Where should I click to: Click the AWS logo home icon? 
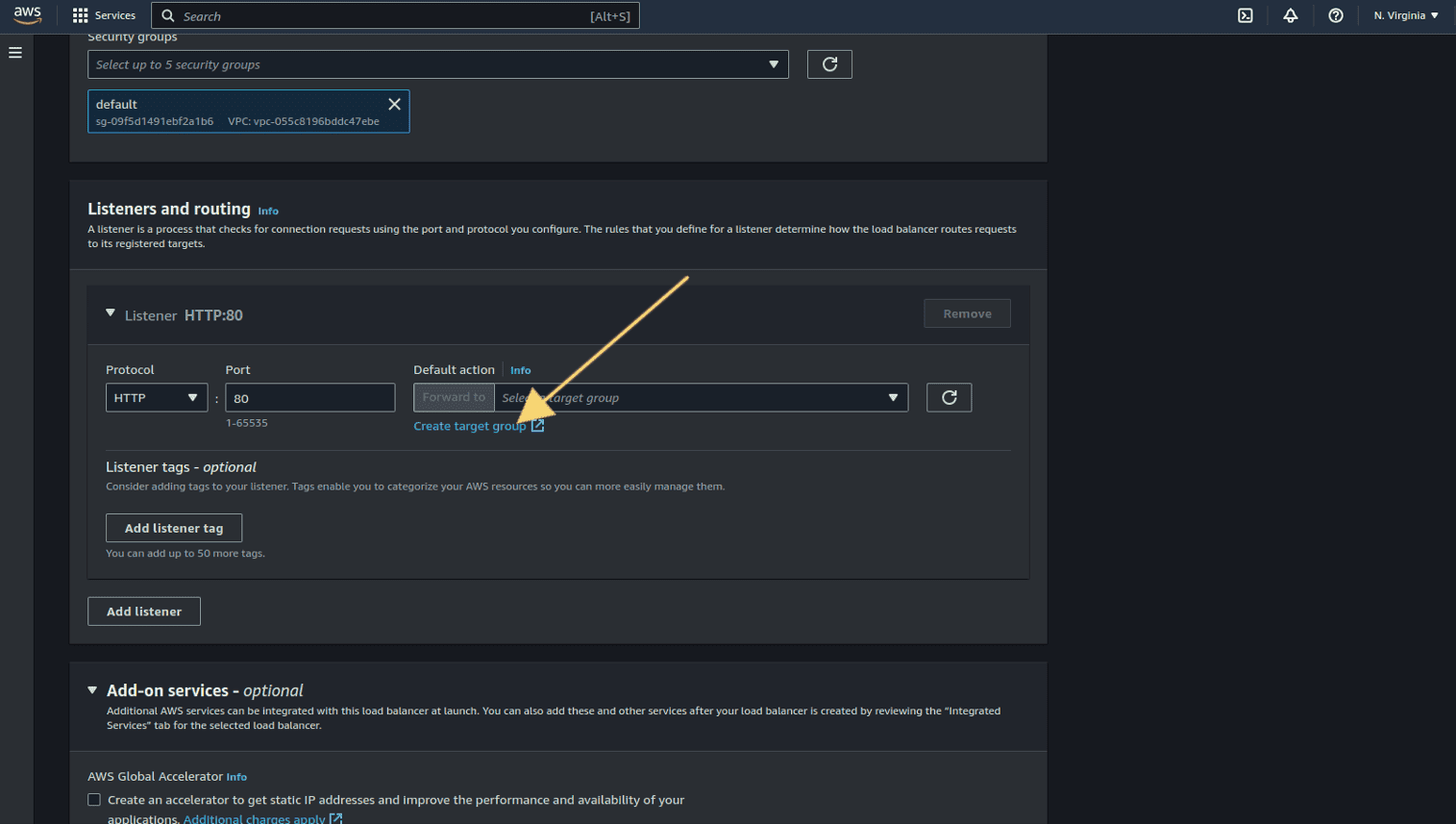[x=27, y=15]
